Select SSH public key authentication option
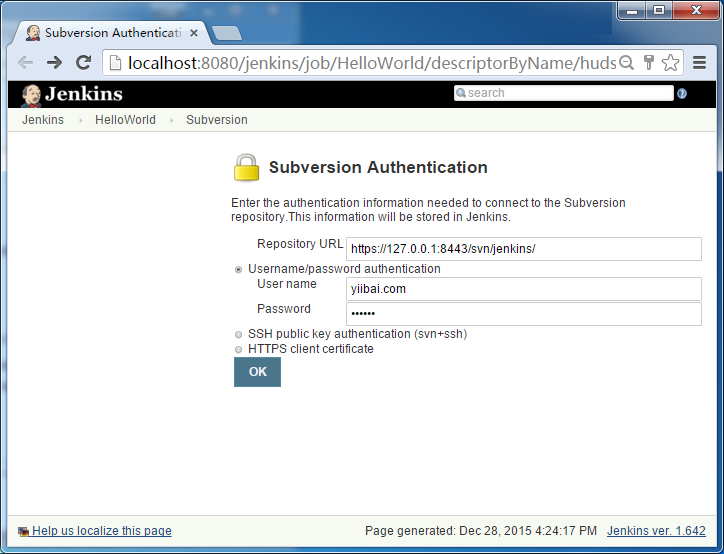This screenshot has width=724, height=554. coord(238,334)
